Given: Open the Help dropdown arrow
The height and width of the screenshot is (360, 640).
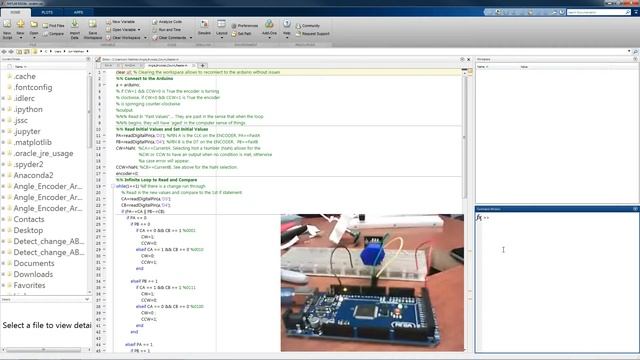Looking at the screenshot, I should point(287,38).
